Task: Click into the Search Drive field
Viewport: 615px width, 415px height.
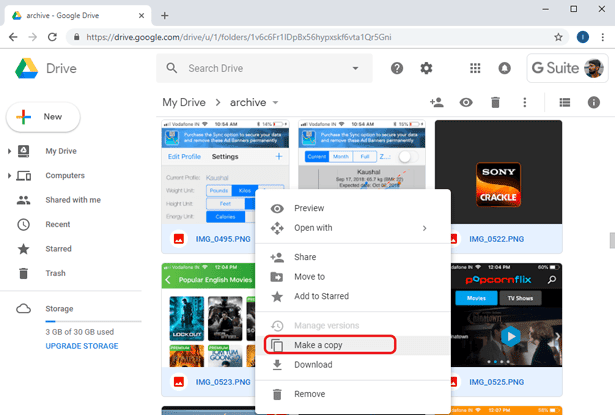Action: (264, 68)
